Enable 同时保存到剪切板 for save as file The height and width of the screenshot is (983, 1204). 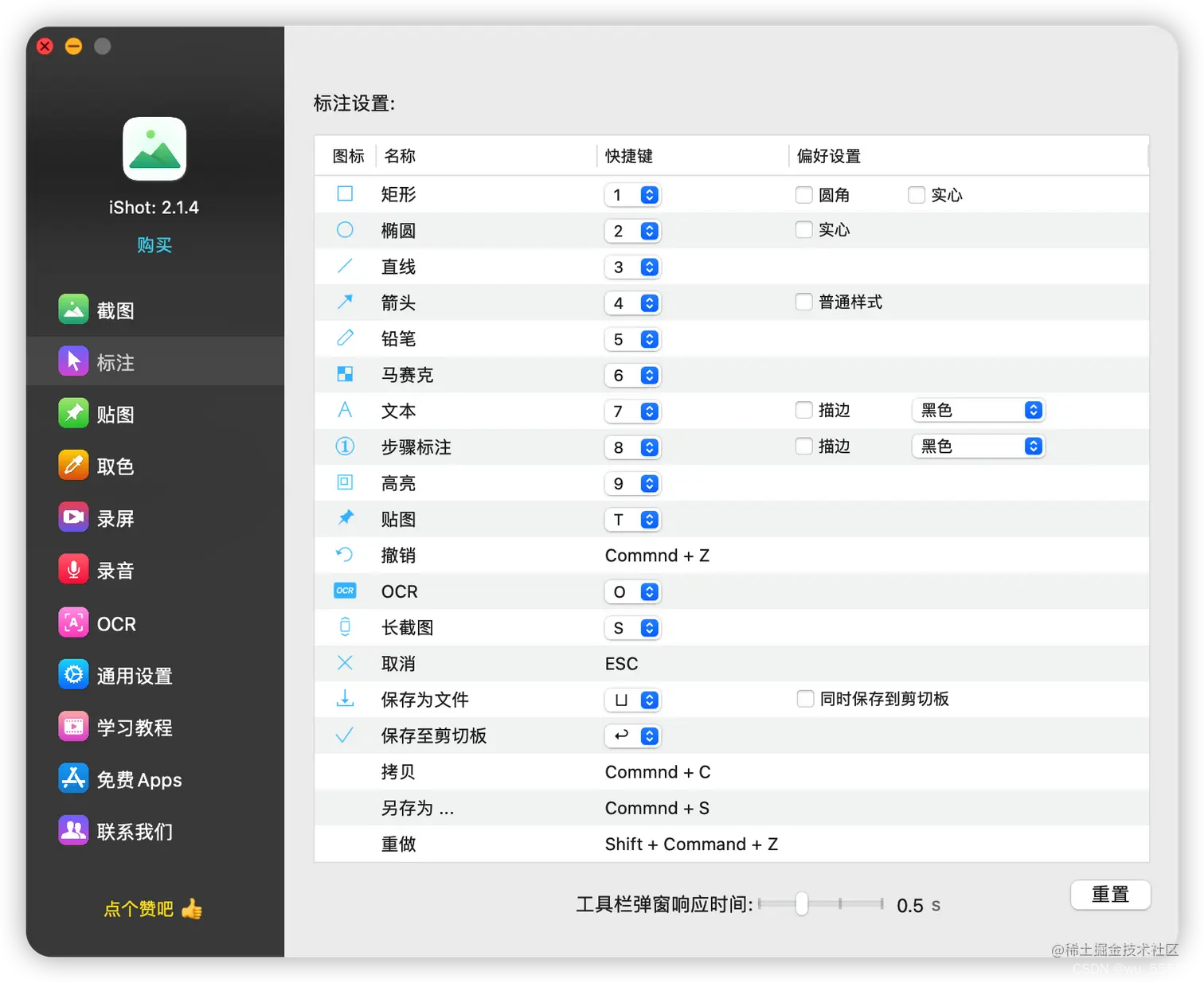pyautogui.click(x=805, y=699)
